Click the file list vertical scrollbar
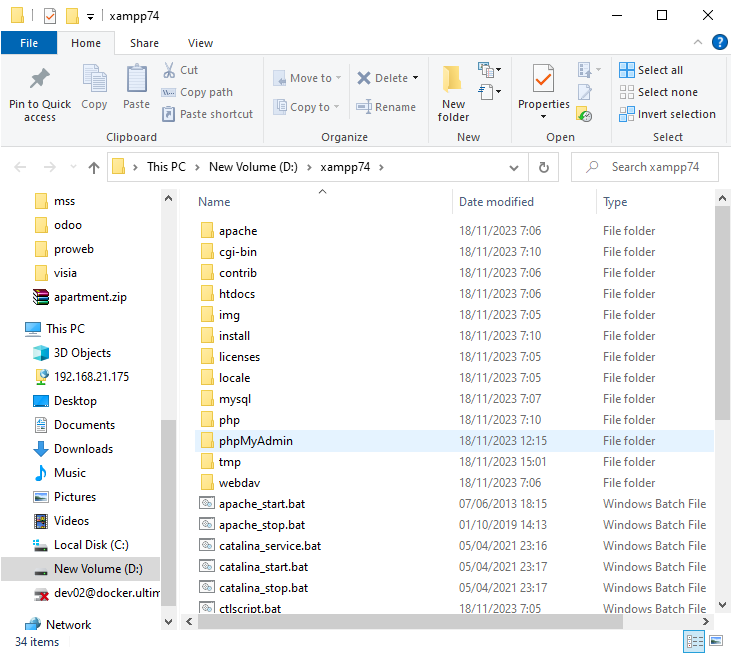732x654 pixels. 722,314
